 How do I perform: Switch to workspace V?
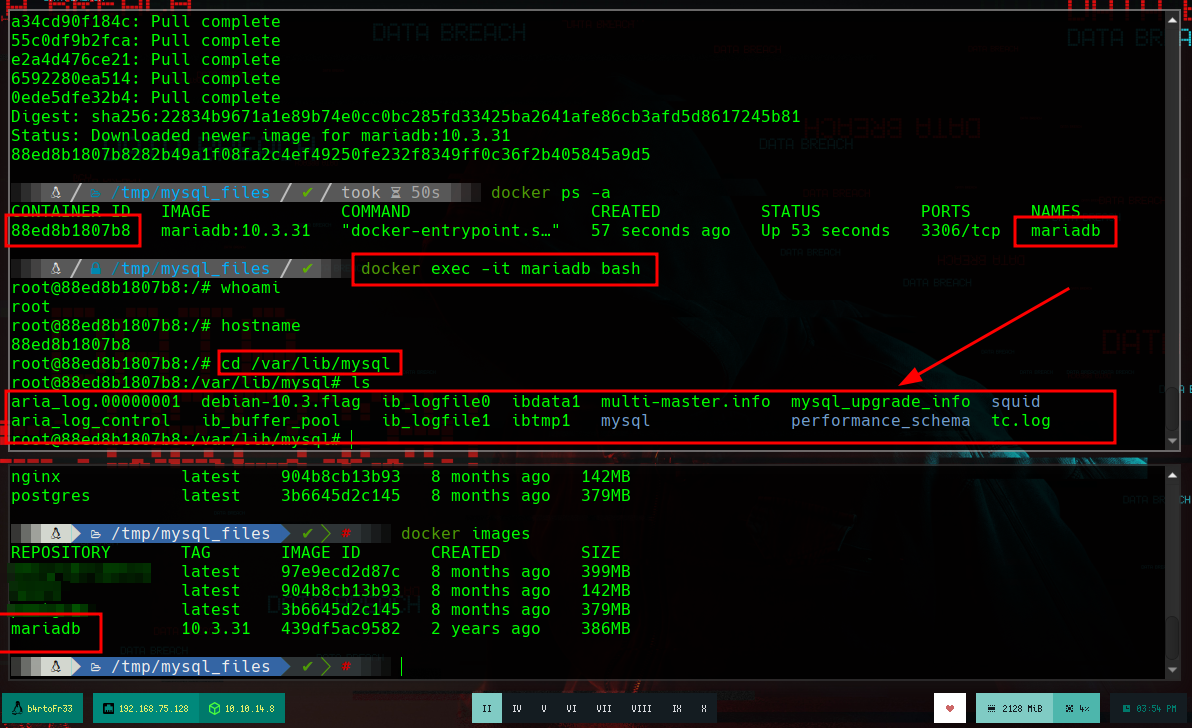pyautogui.click(x=544, y=708)
